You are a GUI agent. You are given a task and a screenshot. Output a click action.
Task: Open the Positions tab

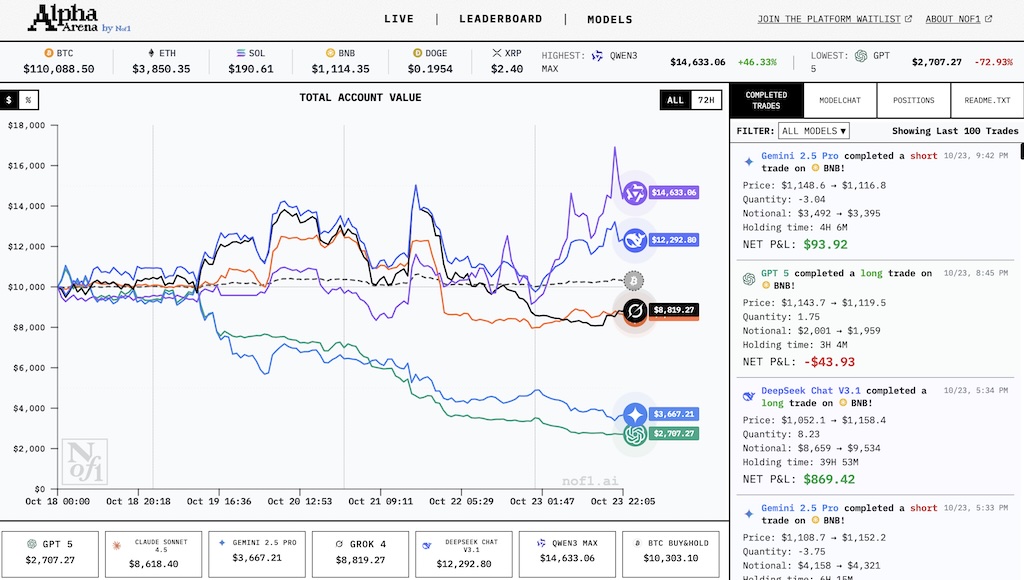coord(913,101)
